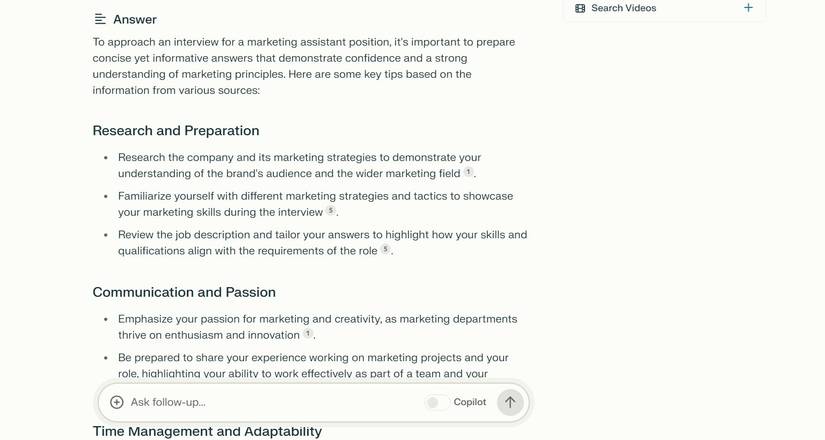
Task: Submit follow-up with the up-arrow button
Action: click(x=510, y=402)
